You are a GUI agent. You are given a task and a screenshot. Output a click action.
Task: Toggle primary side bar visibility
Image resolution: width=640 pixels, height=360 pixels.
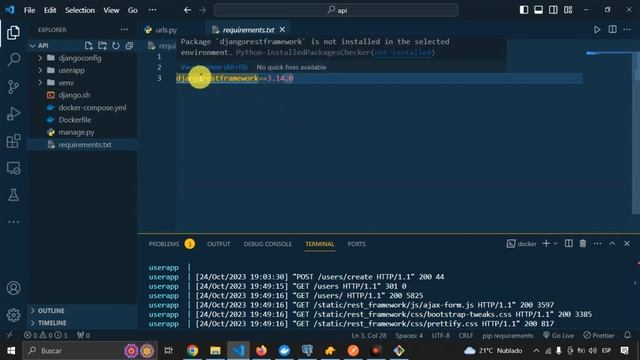coord(524,10)
